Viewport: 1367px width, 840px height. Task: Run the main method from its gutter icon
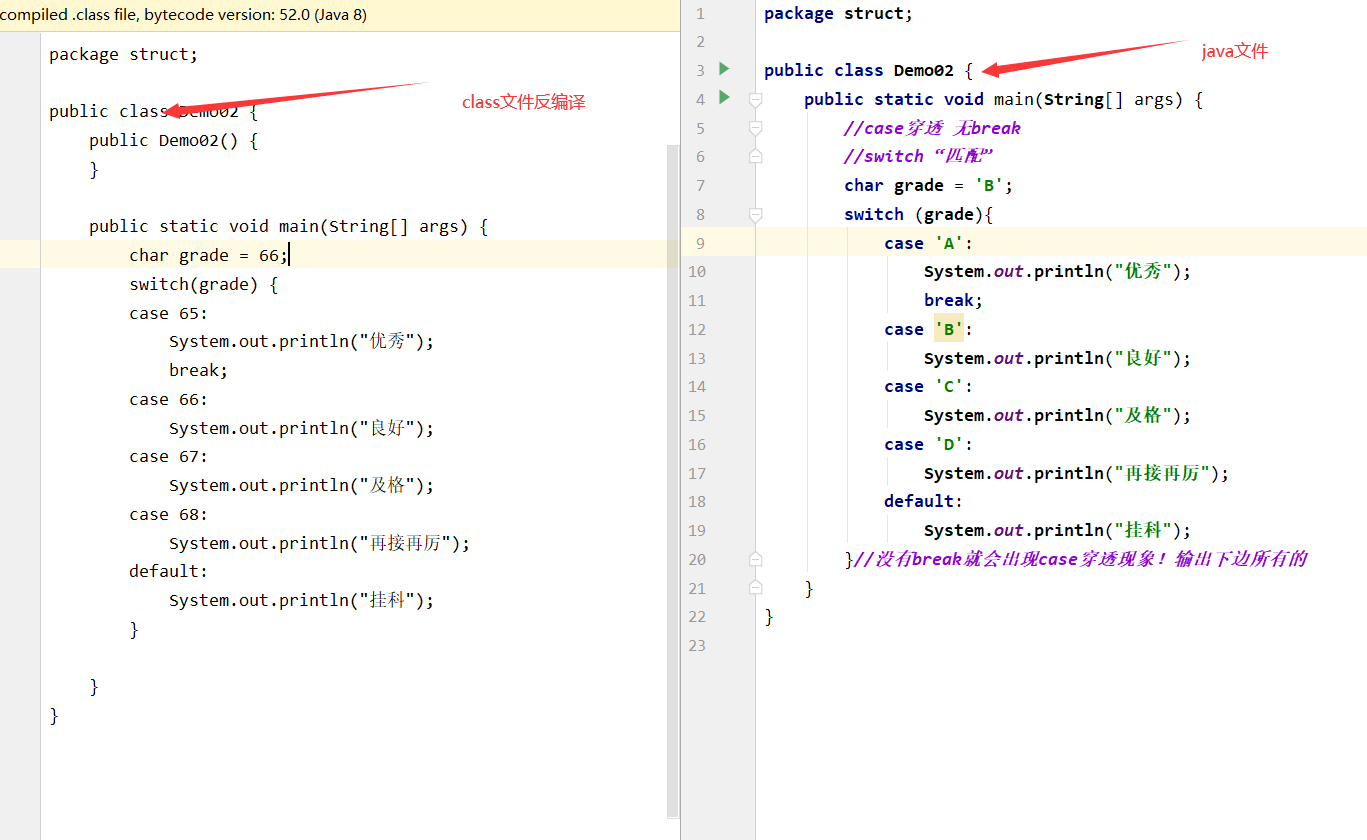[724, 98]
